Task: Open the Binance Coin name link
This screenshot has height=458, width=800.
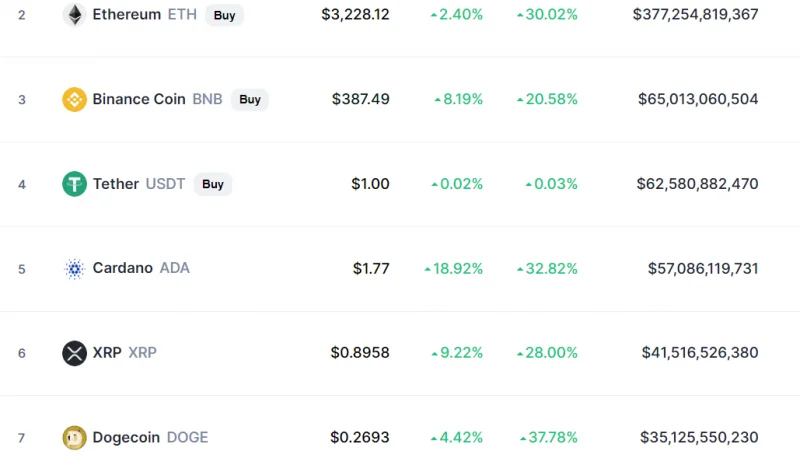Action: click(x=139, y=99)
